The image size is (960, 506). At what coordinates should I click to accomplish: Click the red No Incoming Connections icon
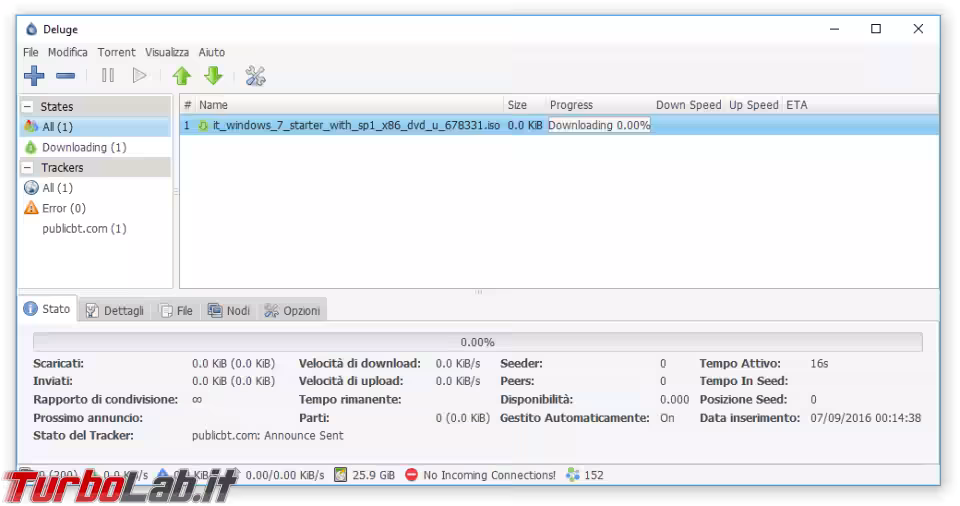[x=411, y=475]
